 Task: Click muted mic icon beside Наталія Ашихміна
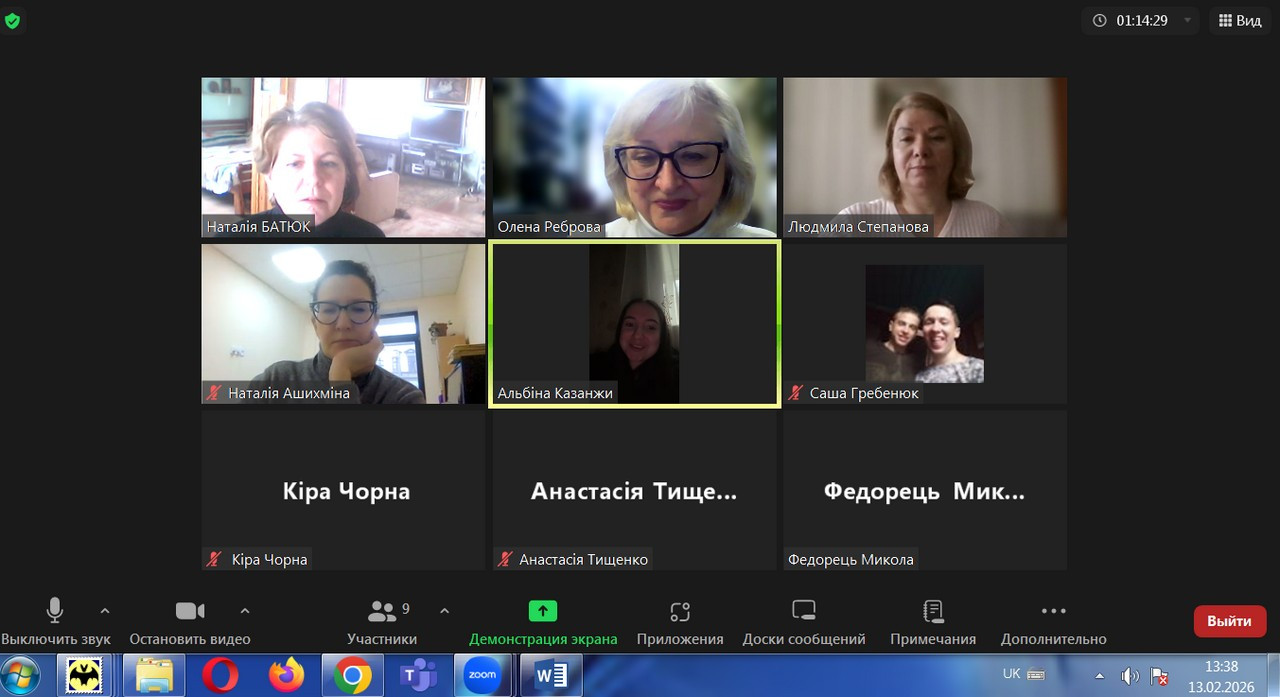[213, 393]
